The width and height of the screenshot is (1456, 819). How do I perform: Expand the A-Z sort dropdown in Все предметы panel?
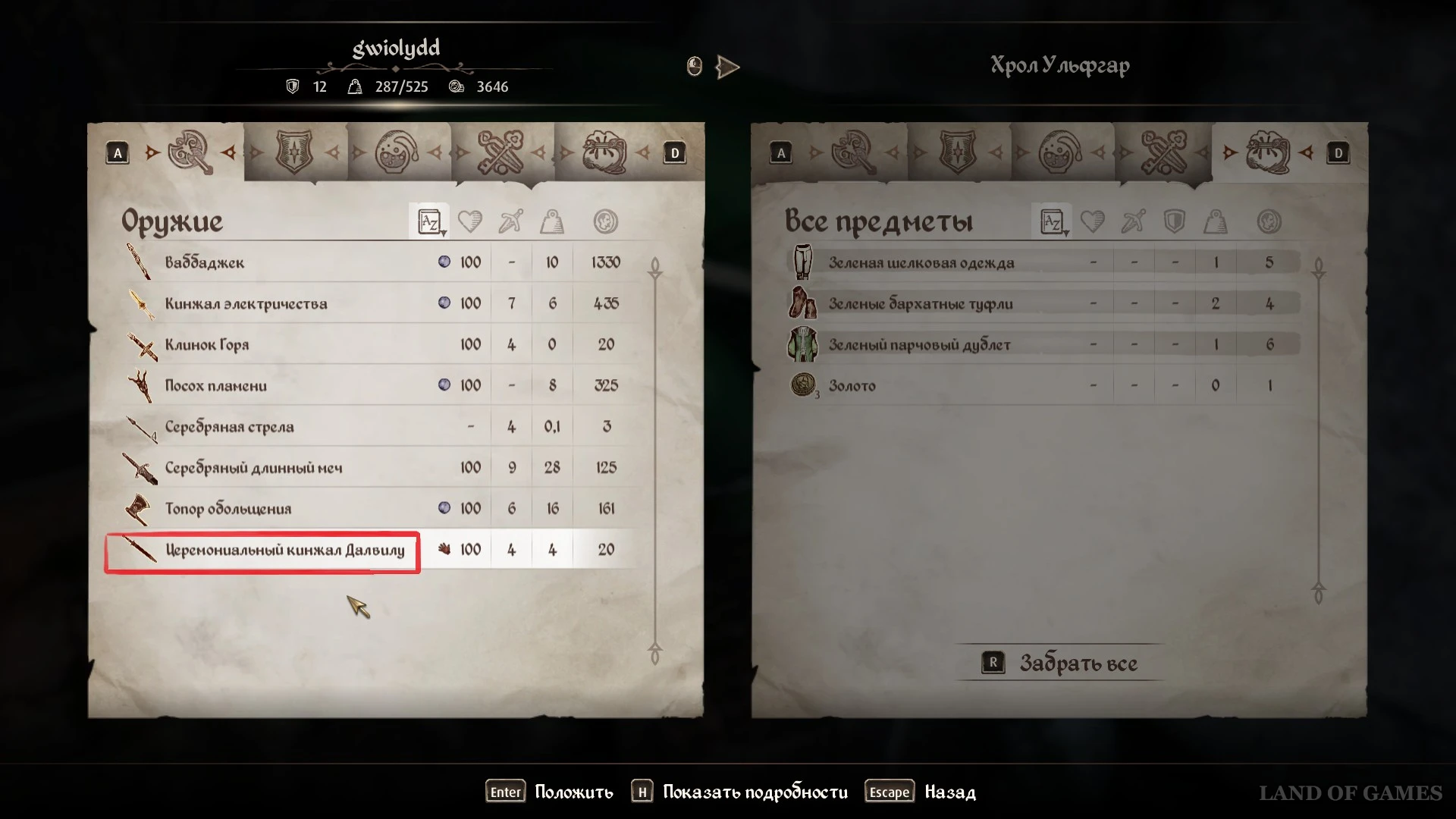click(1052, 221)
